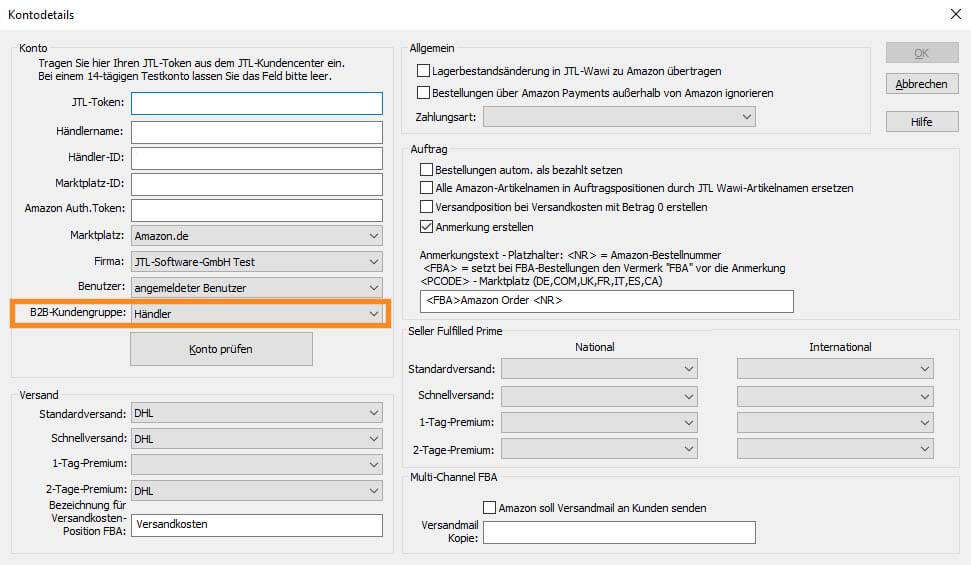Image resolution: width=971 pixels, height=565 pixels.
Task: Open the Marktplatz dropdown showing Amazon.de
Action: click(x=257, y=236)
